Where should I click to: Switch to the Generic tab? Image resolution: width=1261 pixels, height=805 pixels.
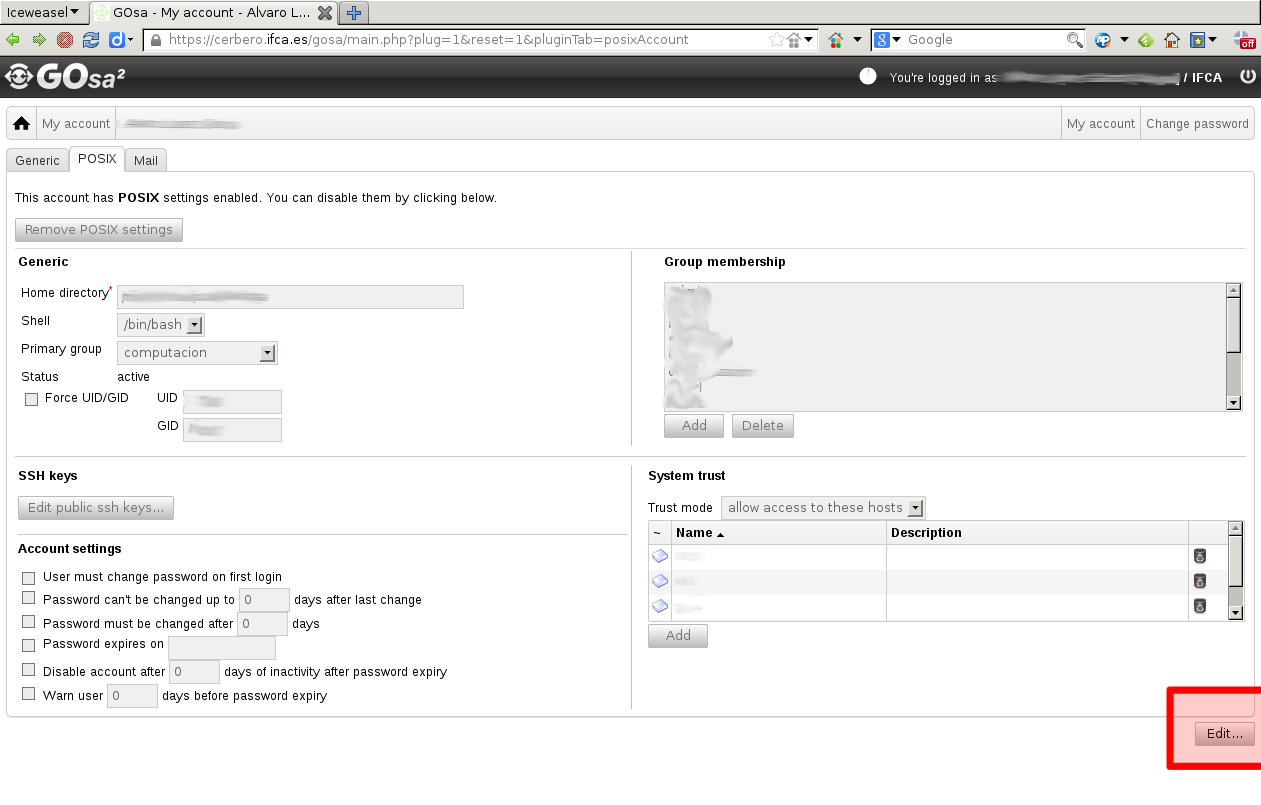pos(37,160)
